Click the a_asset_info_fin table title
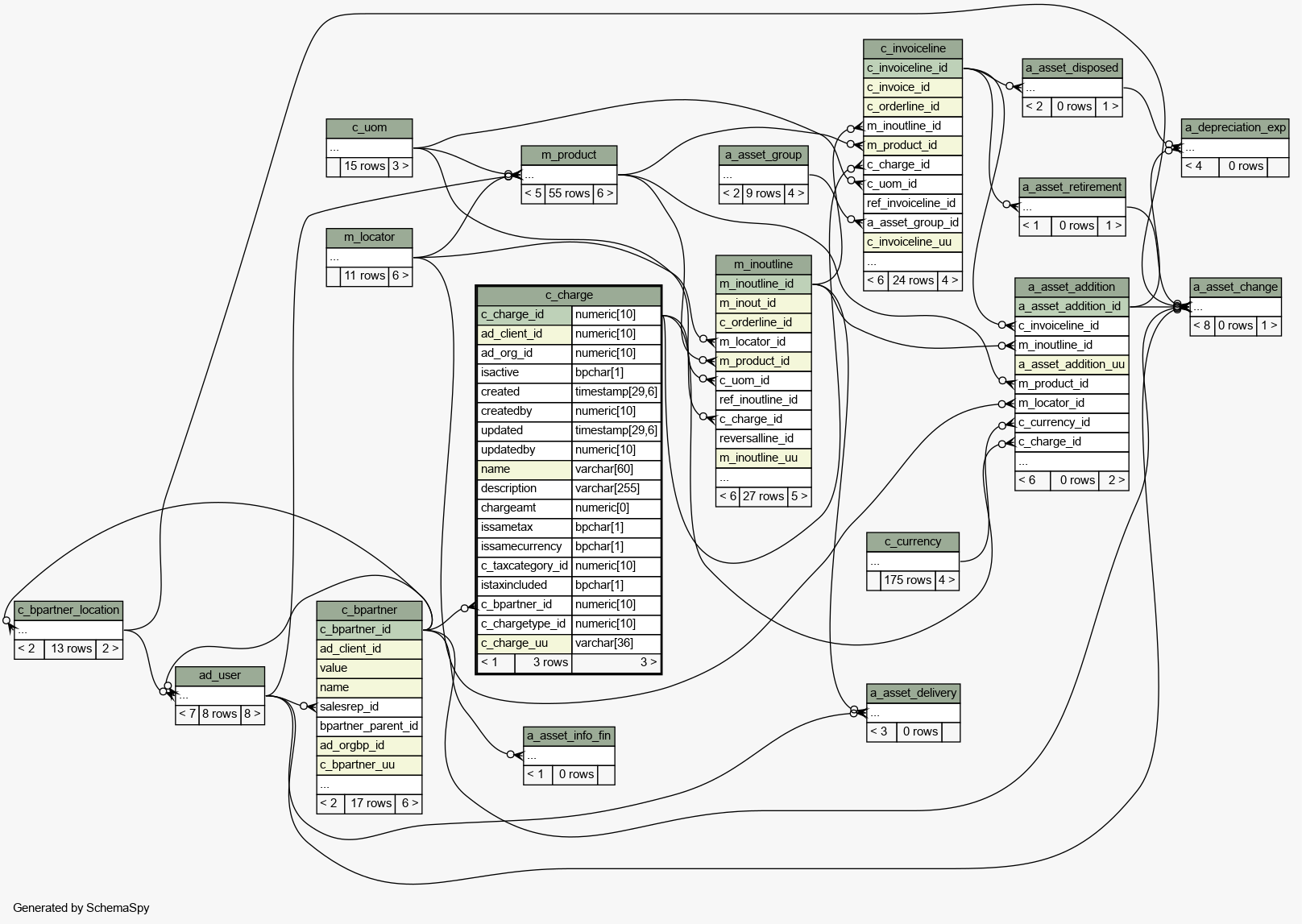 coord(569,735)
